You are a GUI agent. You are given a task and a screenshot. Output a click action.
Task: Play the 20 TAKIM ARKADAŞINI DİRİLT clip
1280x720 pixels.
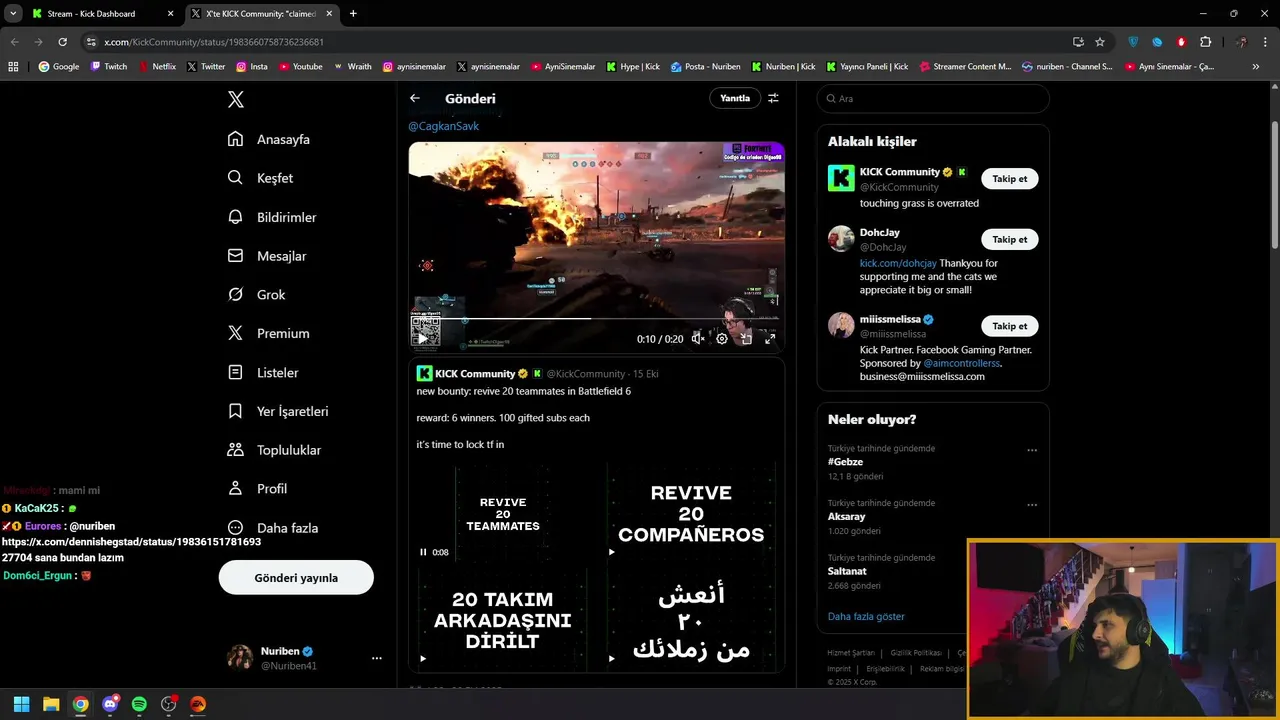[x=423, y=658]
